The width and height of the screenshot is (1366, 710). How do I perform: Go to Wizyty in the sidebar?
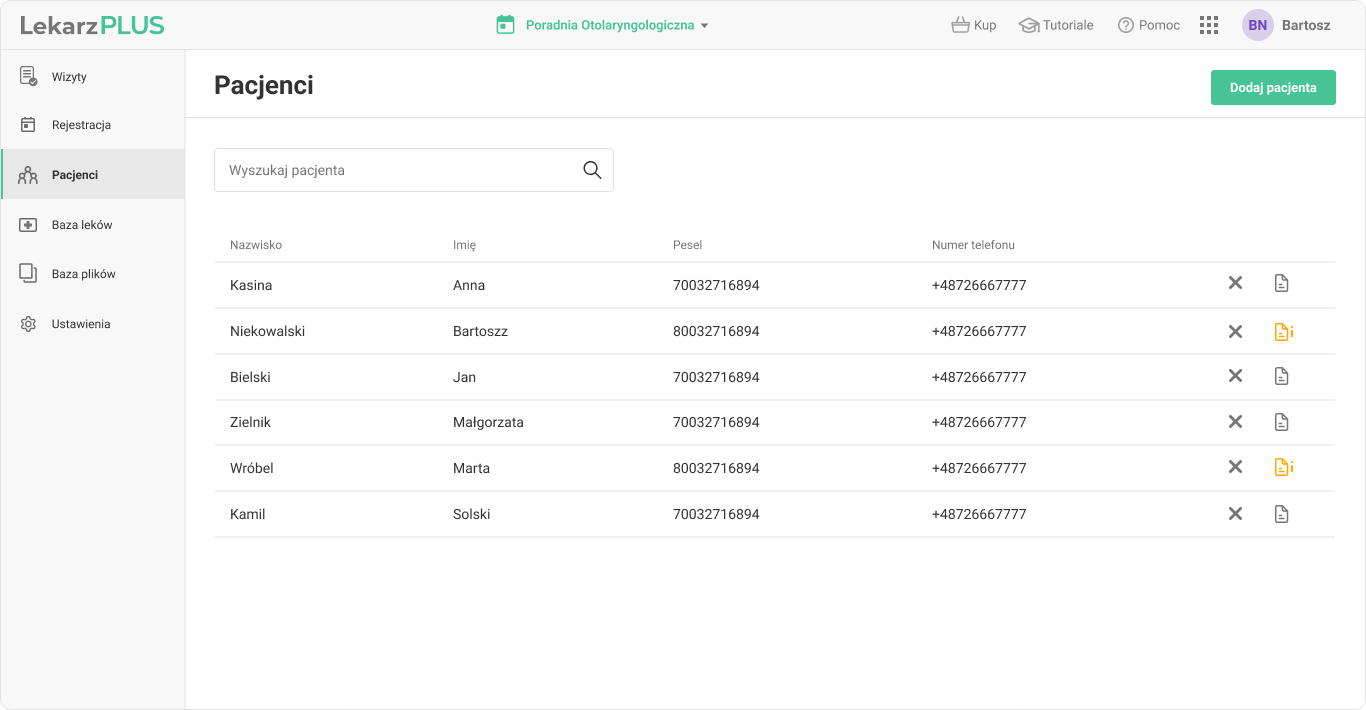point(69,77)
